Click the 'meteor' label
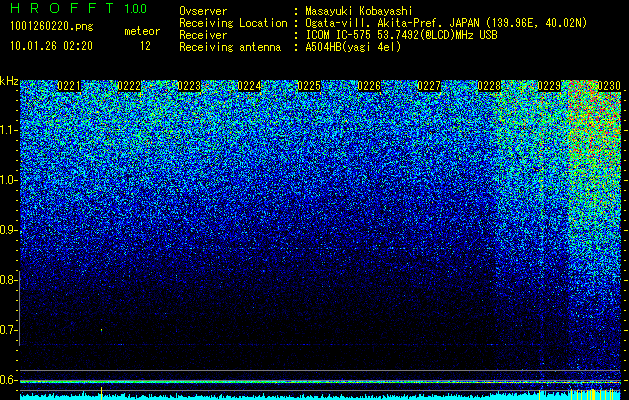 pyautogui.click(x=142, y=31)
